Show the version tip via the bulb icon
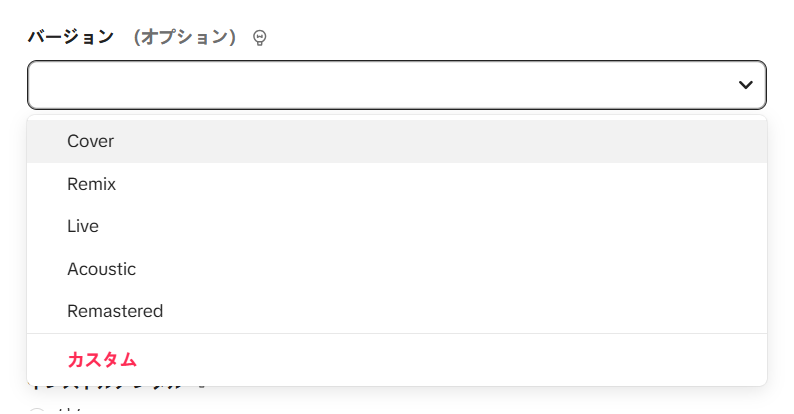 pos(260,38)
